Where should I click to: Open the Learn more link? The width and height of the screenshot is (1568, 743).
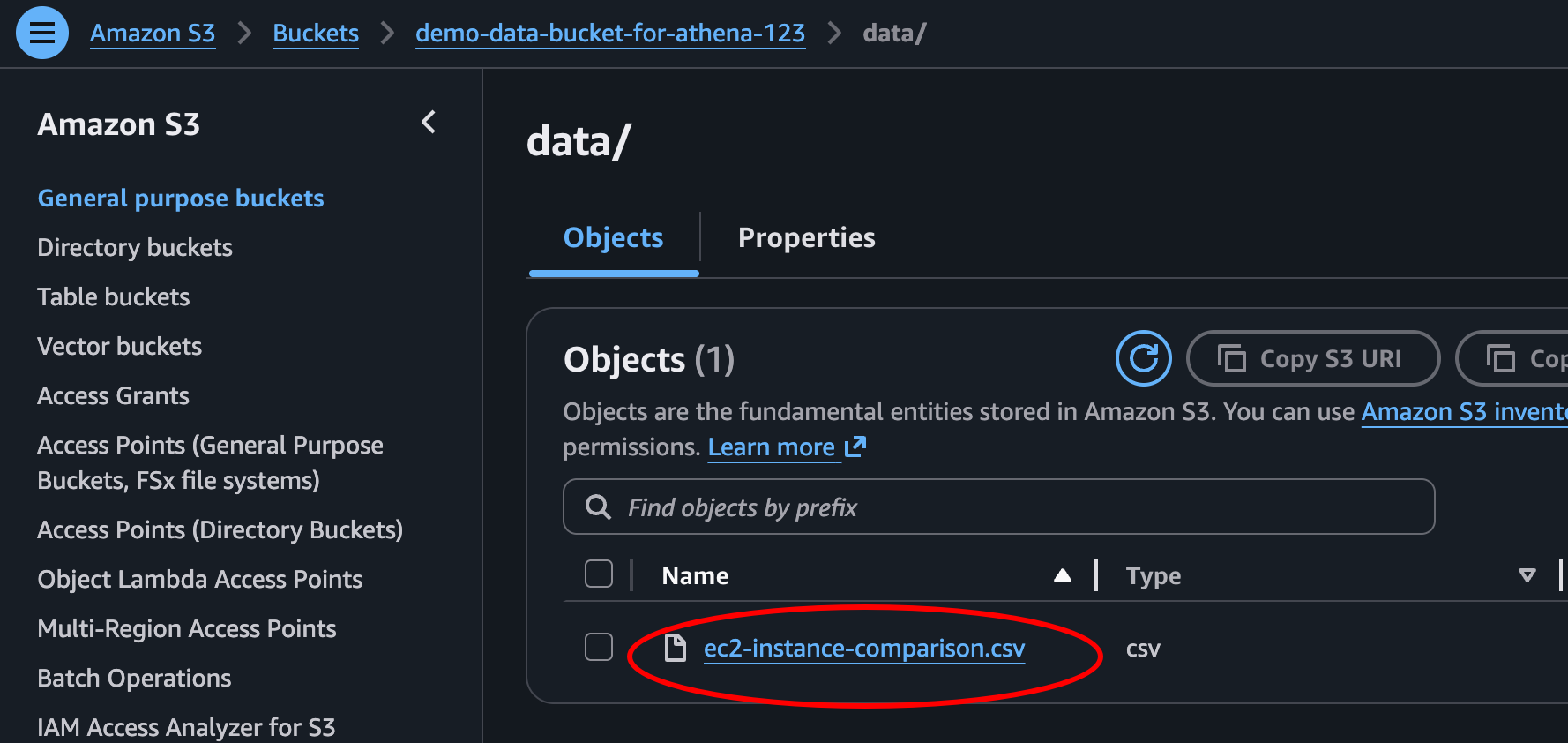click(773, 447)
